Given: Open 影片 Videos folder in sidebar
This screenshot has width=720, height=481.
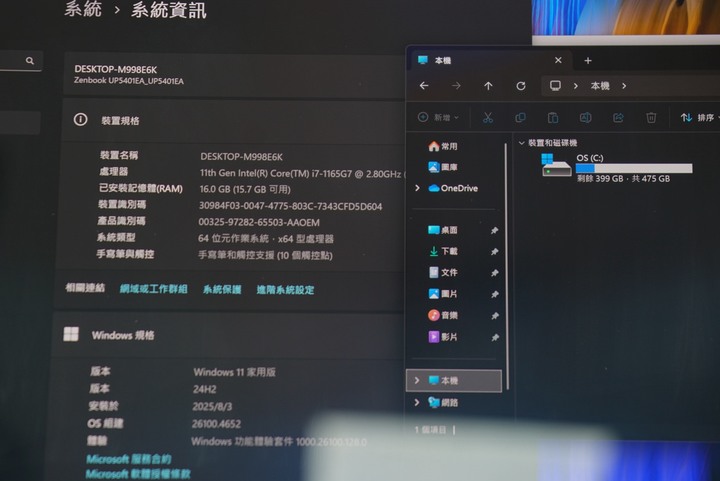Looking at the screenshot, I should pyautogui.click(x=443, y=336).
